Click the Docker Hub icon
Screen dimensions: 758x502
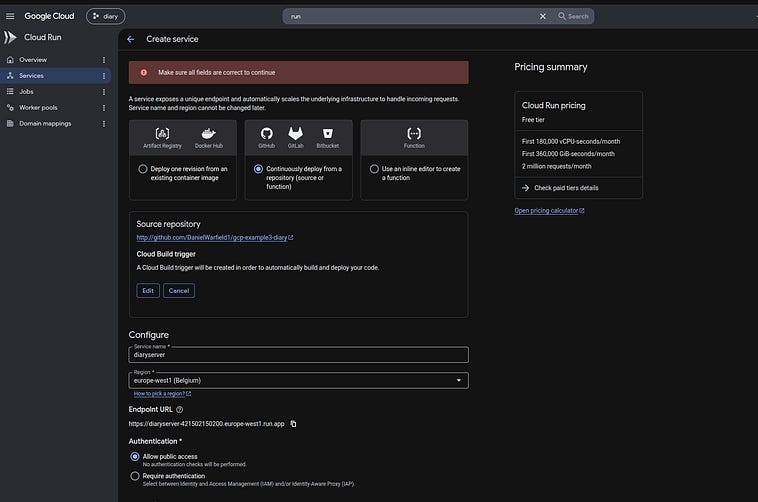tap(208, 133)
